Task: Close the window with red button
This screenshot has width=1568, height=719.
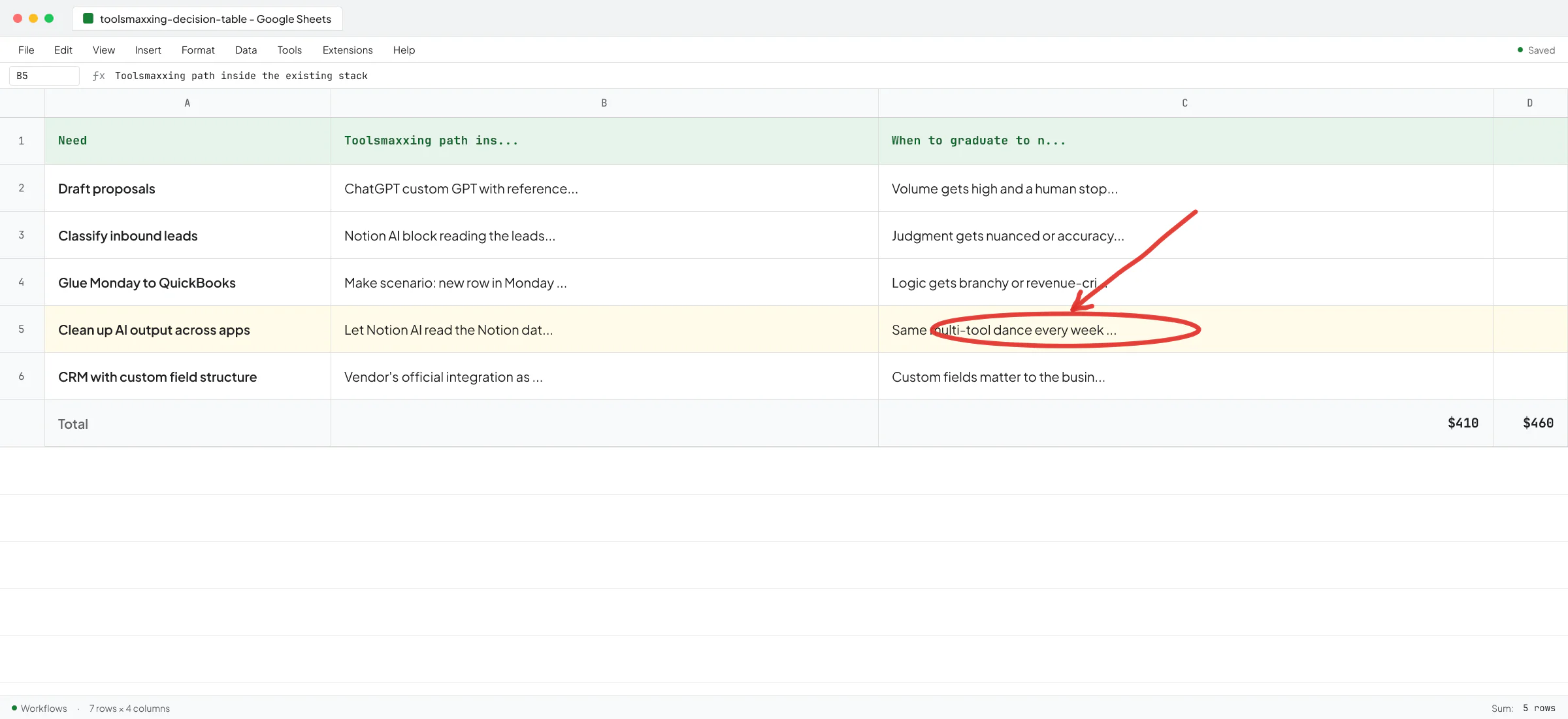Action: coord(18,18)
